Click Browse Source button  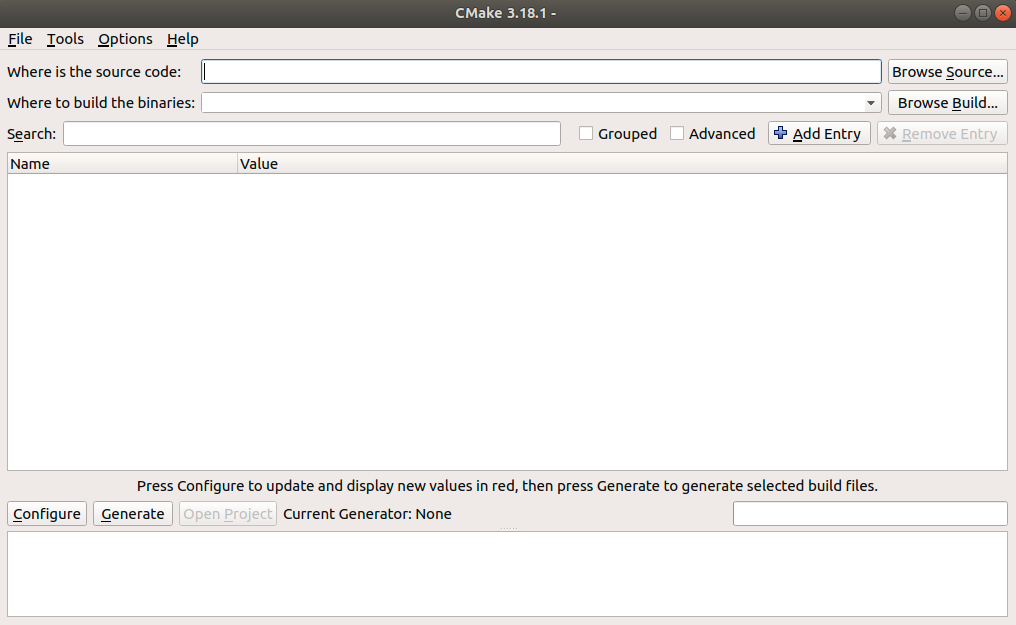tap(947, 72)
